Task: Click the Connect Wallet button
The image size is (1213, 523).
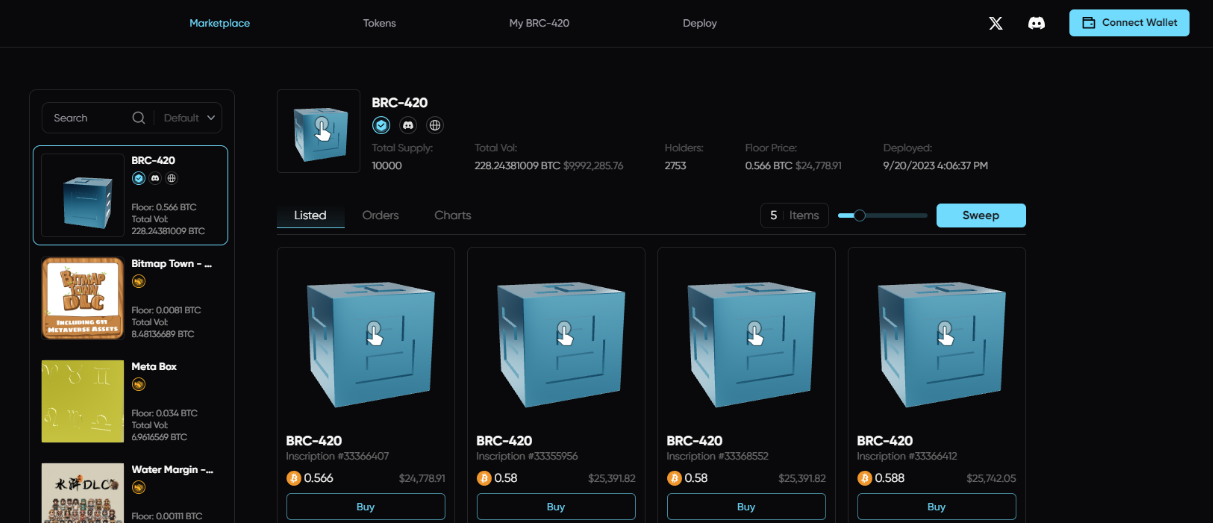Action: 1128,23
